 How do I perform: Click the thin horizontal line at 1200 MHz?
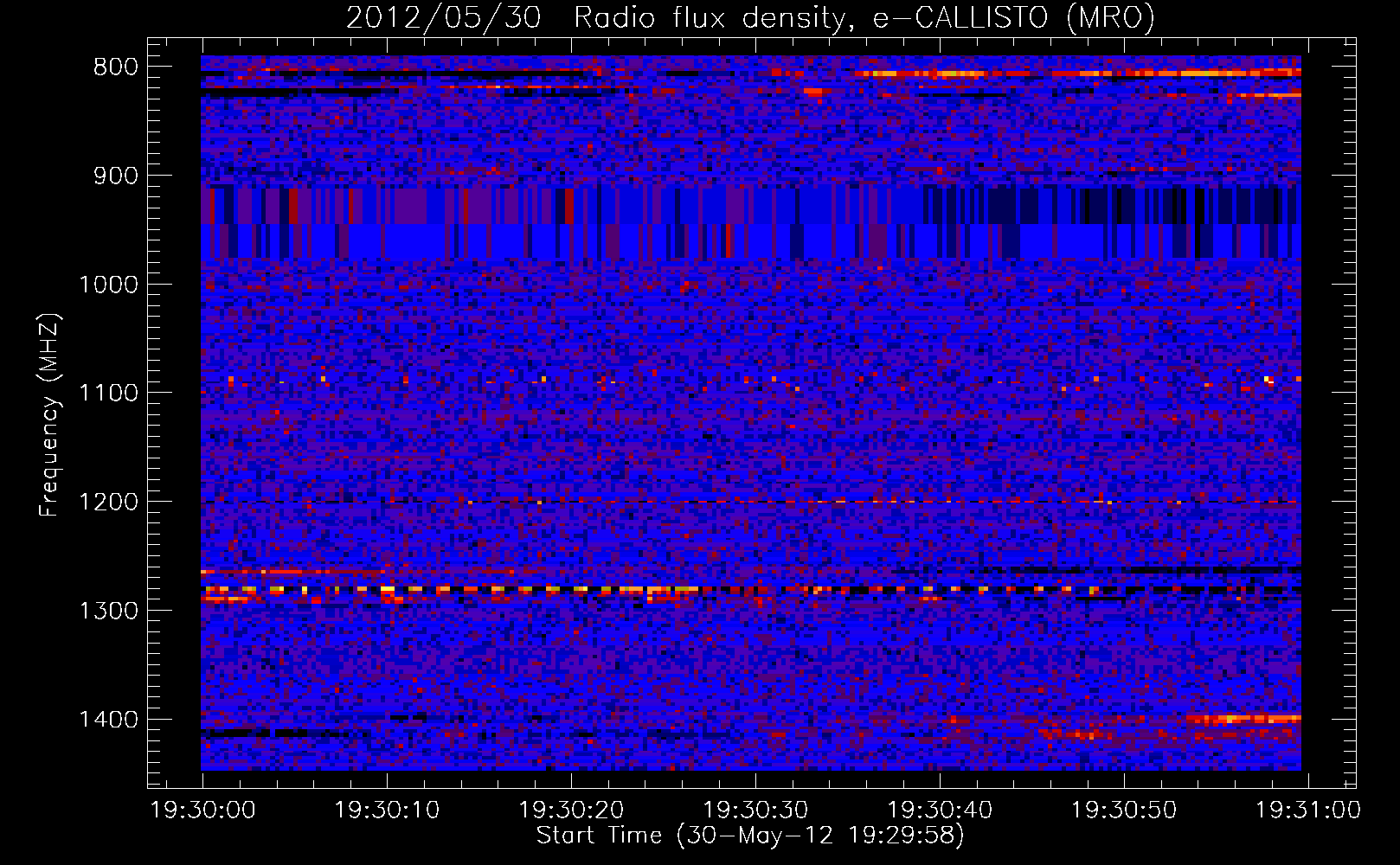coord(751,502)
